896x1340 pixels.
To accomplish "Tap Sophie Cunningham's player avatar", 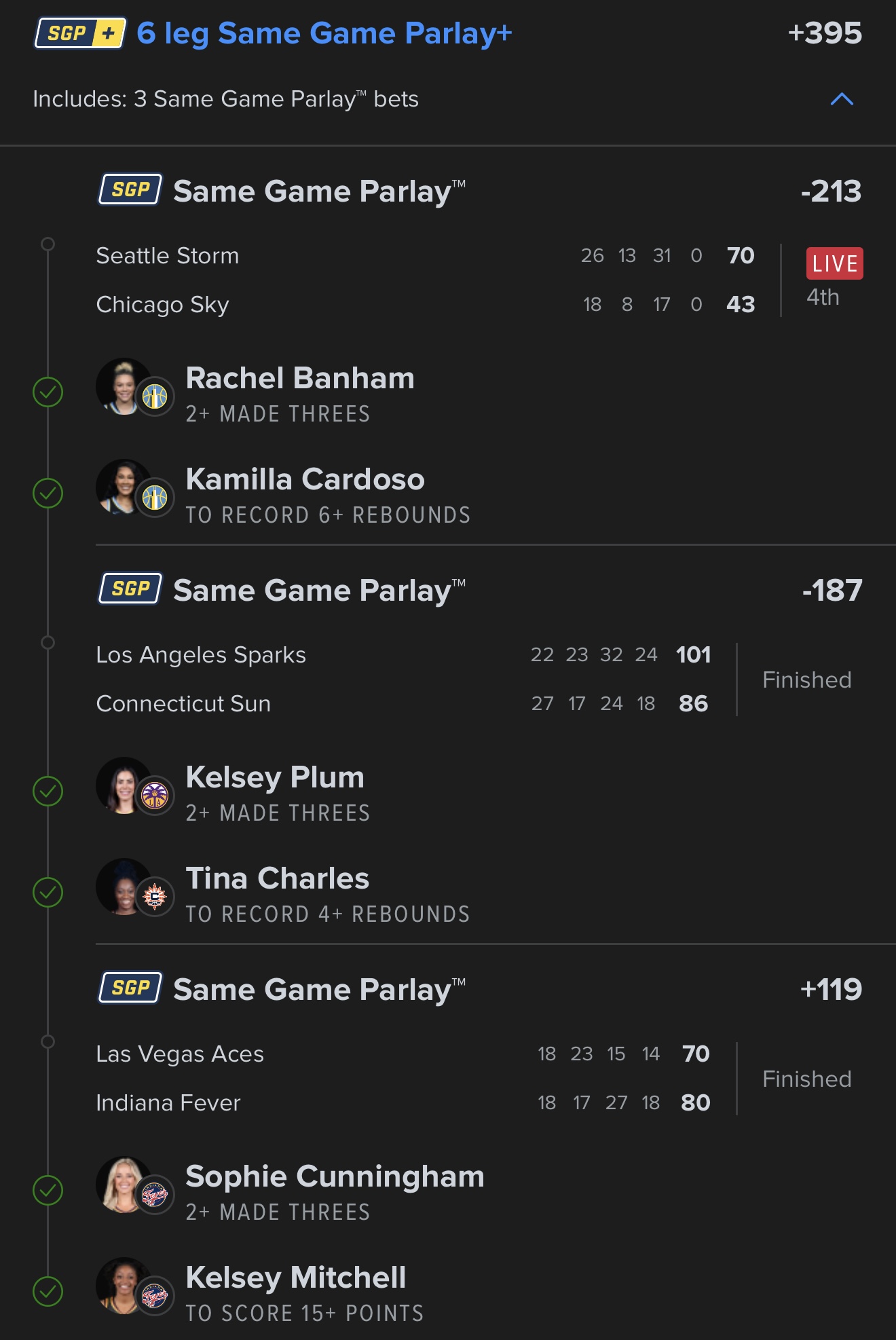I will (125, 1185).
